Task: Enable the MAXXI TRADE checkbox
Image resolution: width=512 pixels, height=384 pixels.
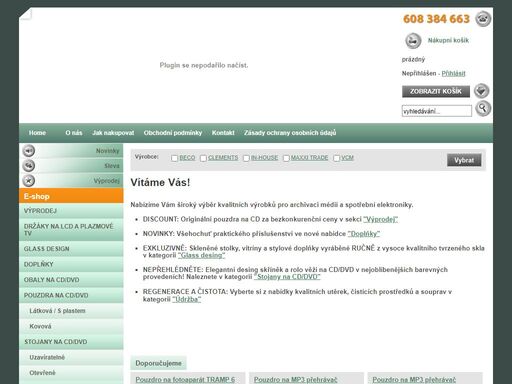Action: click(286, 158)
